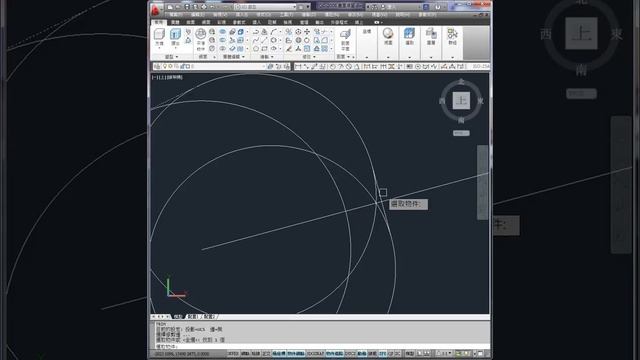
Task: Click the ViewCube Top (上) face
Action: tap(461, 100)
